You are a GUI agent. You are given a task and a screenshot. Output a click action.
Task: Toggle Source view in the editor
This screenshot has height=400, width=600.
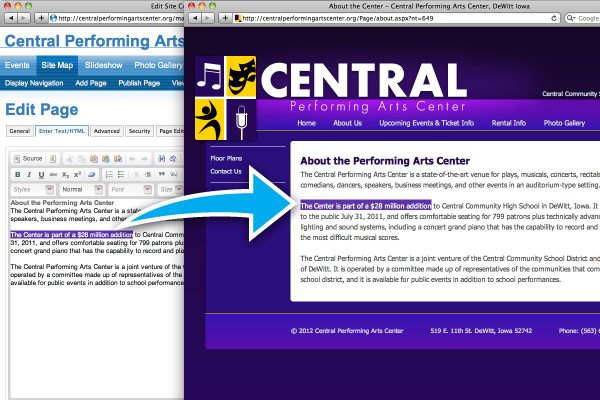pos(28,158)
